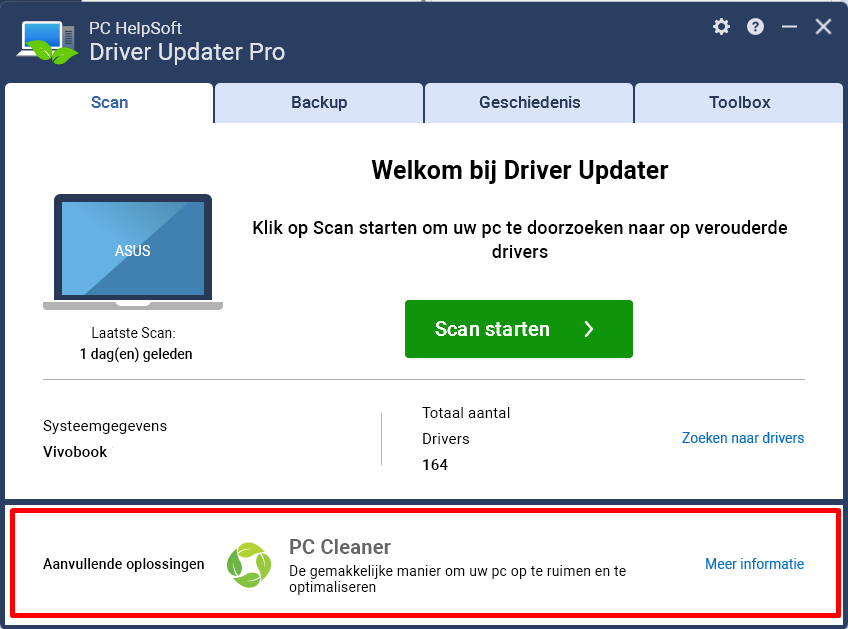Go to the Geschiedenis tab
This screenshot has height=629, width=848.
coord(529,103)
